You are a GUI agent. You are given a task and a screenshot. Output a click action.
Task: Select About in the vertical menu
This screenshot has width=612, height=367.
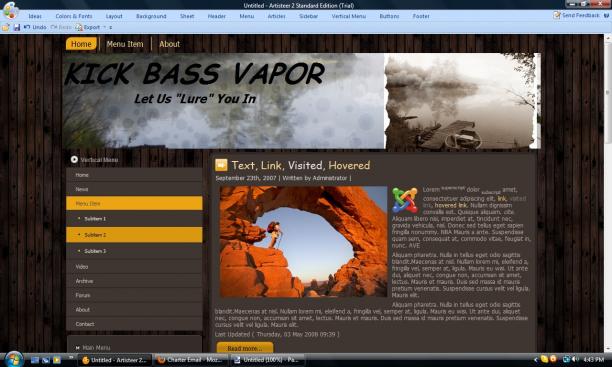(134, 310)
